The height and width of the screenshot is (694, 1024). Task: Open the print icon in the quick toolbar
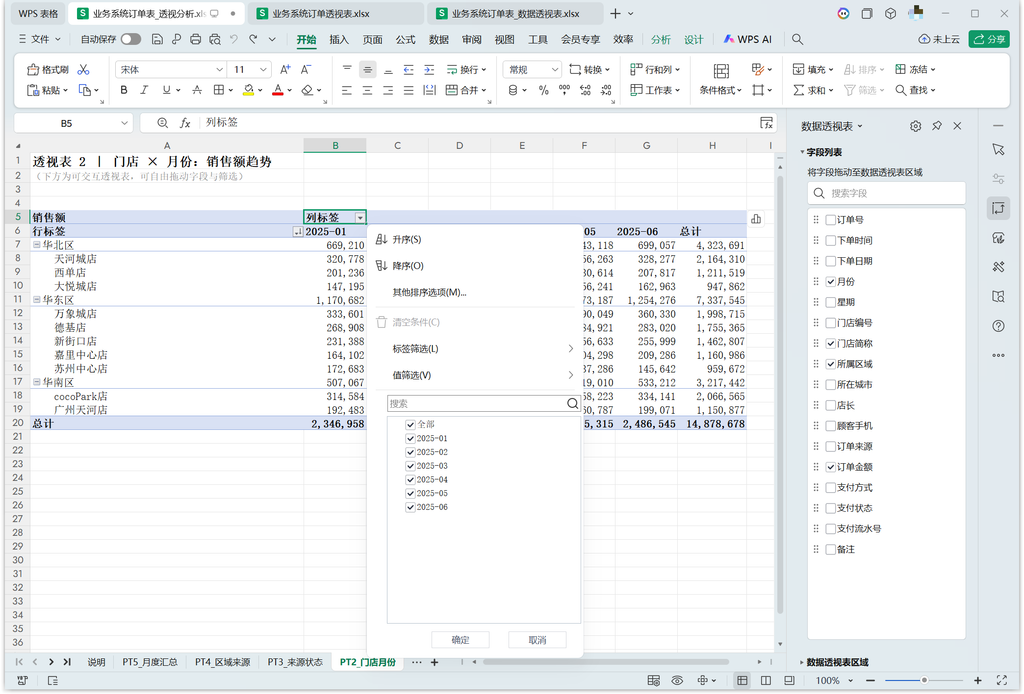(195, 39)
